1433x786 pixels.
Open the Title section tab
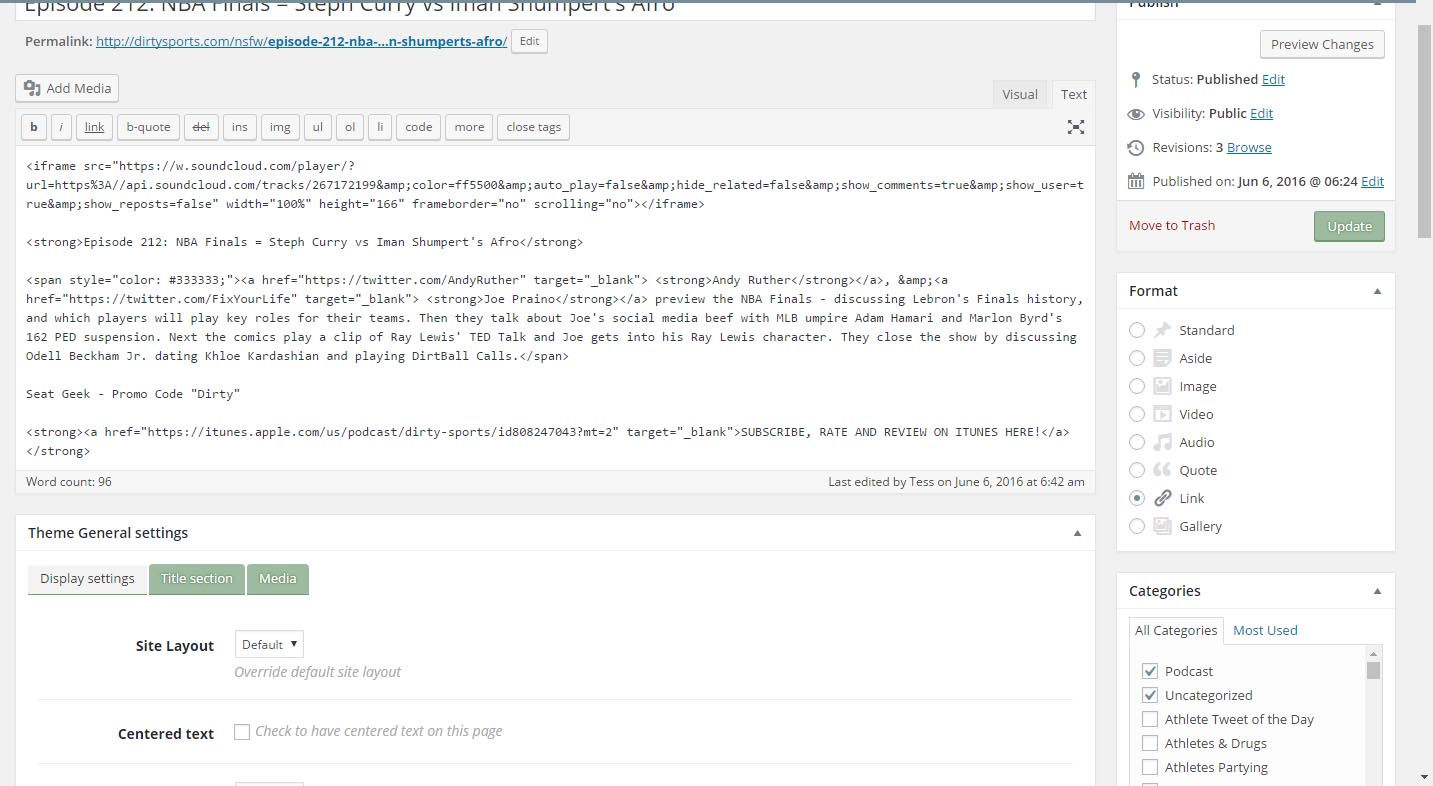(197, 579)
